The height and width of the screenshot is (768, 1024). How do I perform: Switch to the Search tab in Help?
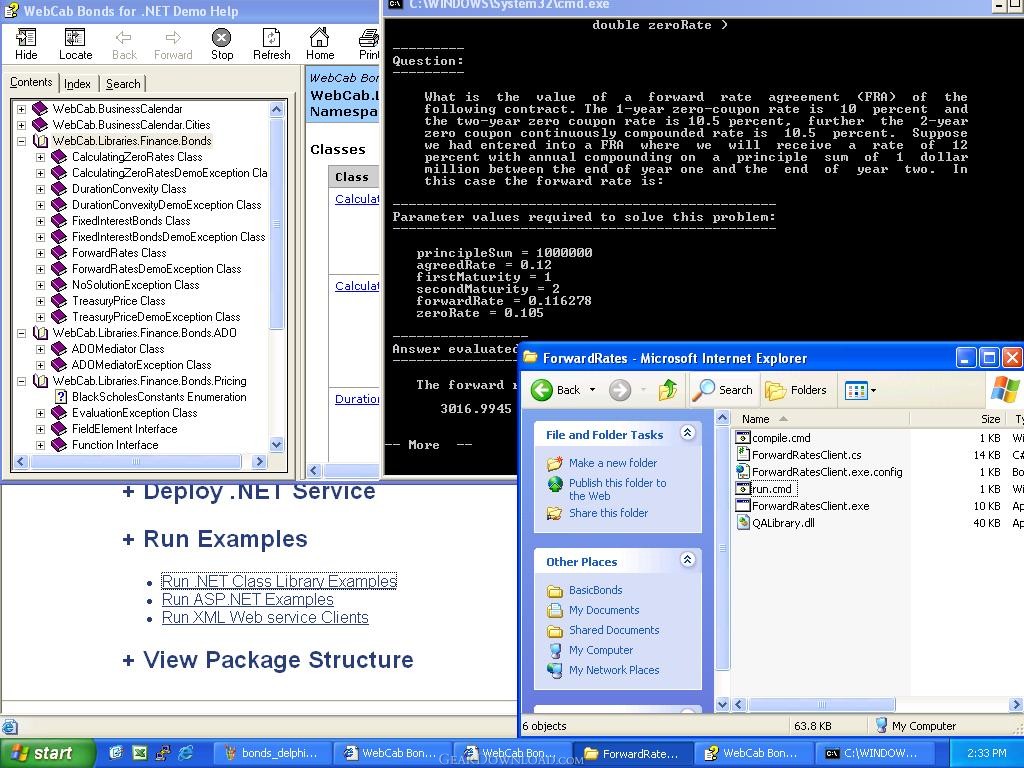[x=123, y=84]
